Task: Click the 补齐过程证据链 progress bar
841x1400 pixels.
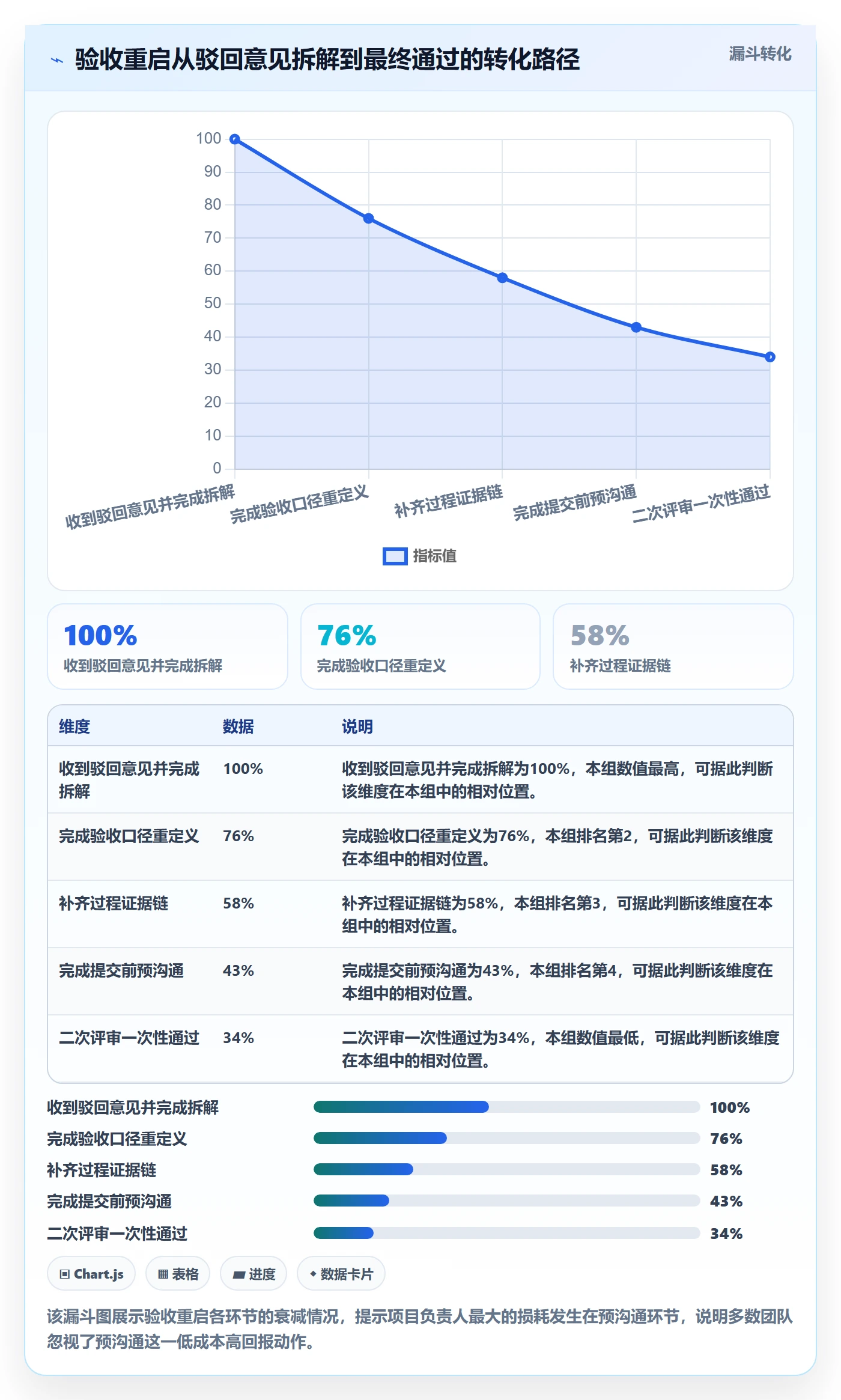Action: [x=506, y=1169]
